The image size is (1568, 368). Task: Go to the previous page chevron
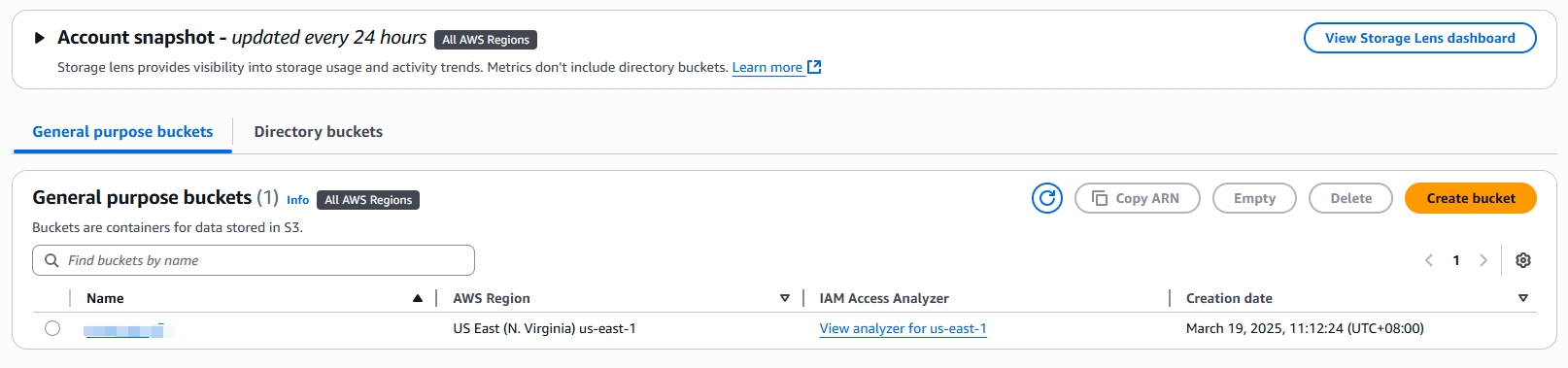click(1429, 260)
